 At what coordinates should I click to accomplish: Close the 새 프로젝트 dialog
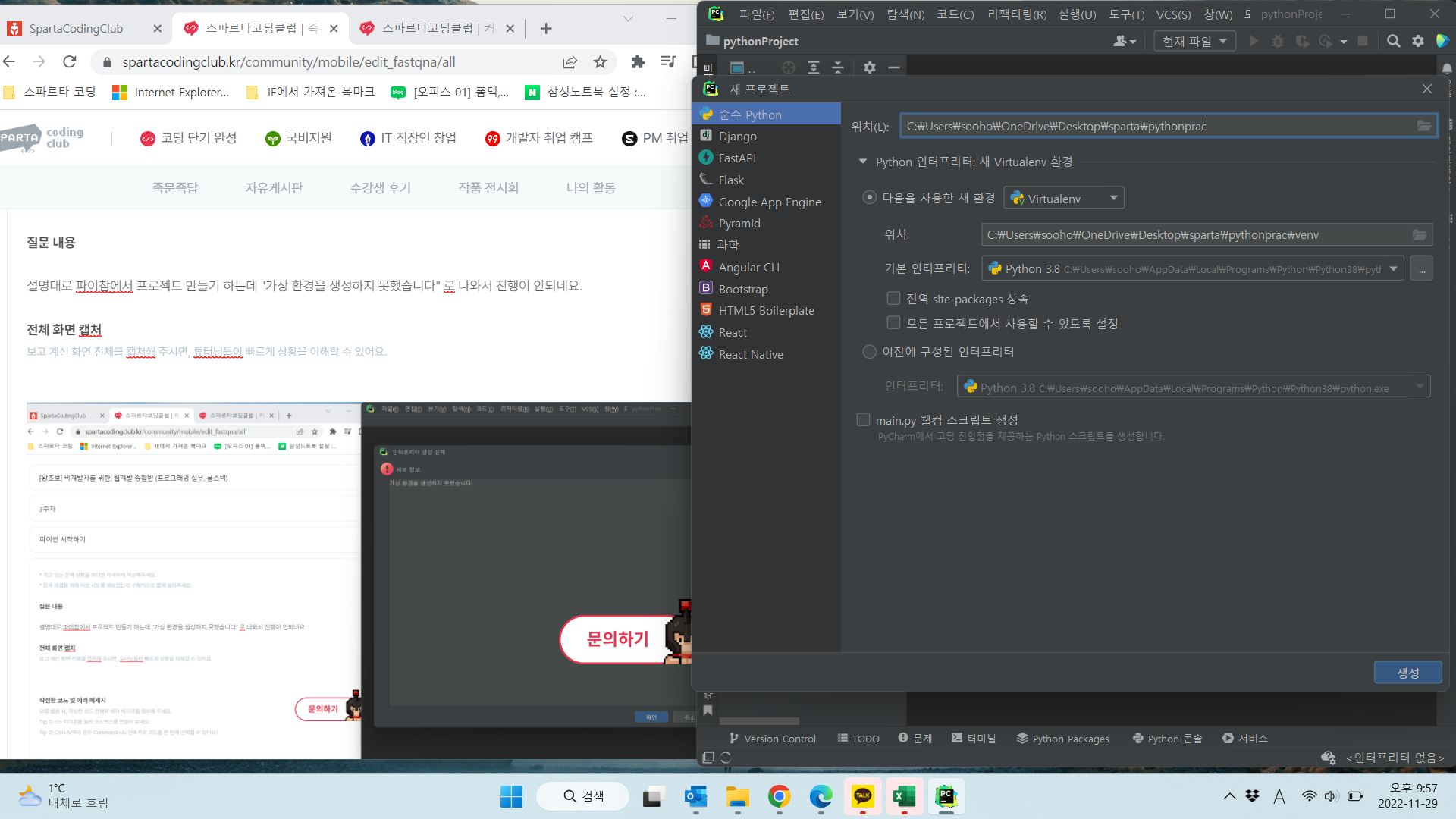point(1427,89)
